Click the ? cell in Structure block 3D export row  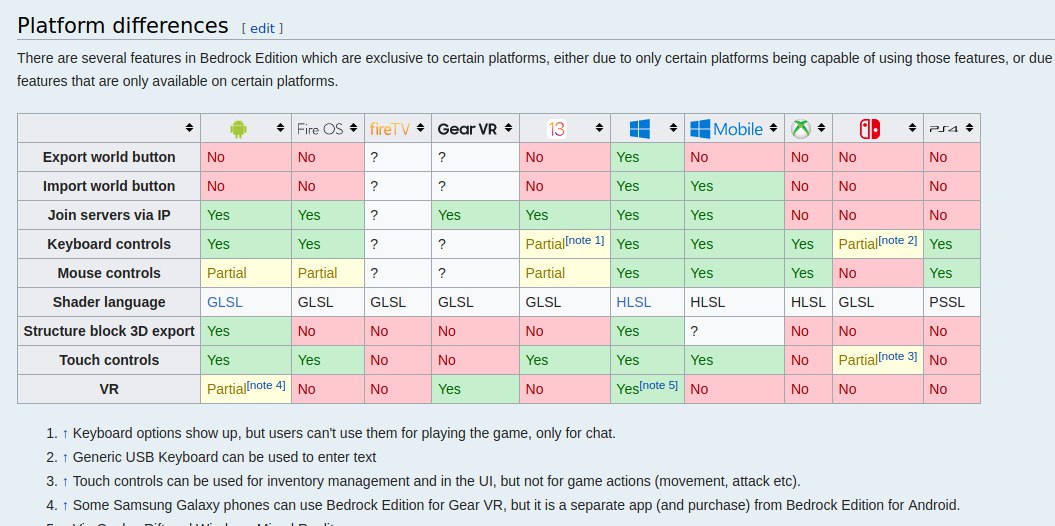click(734, 331)
